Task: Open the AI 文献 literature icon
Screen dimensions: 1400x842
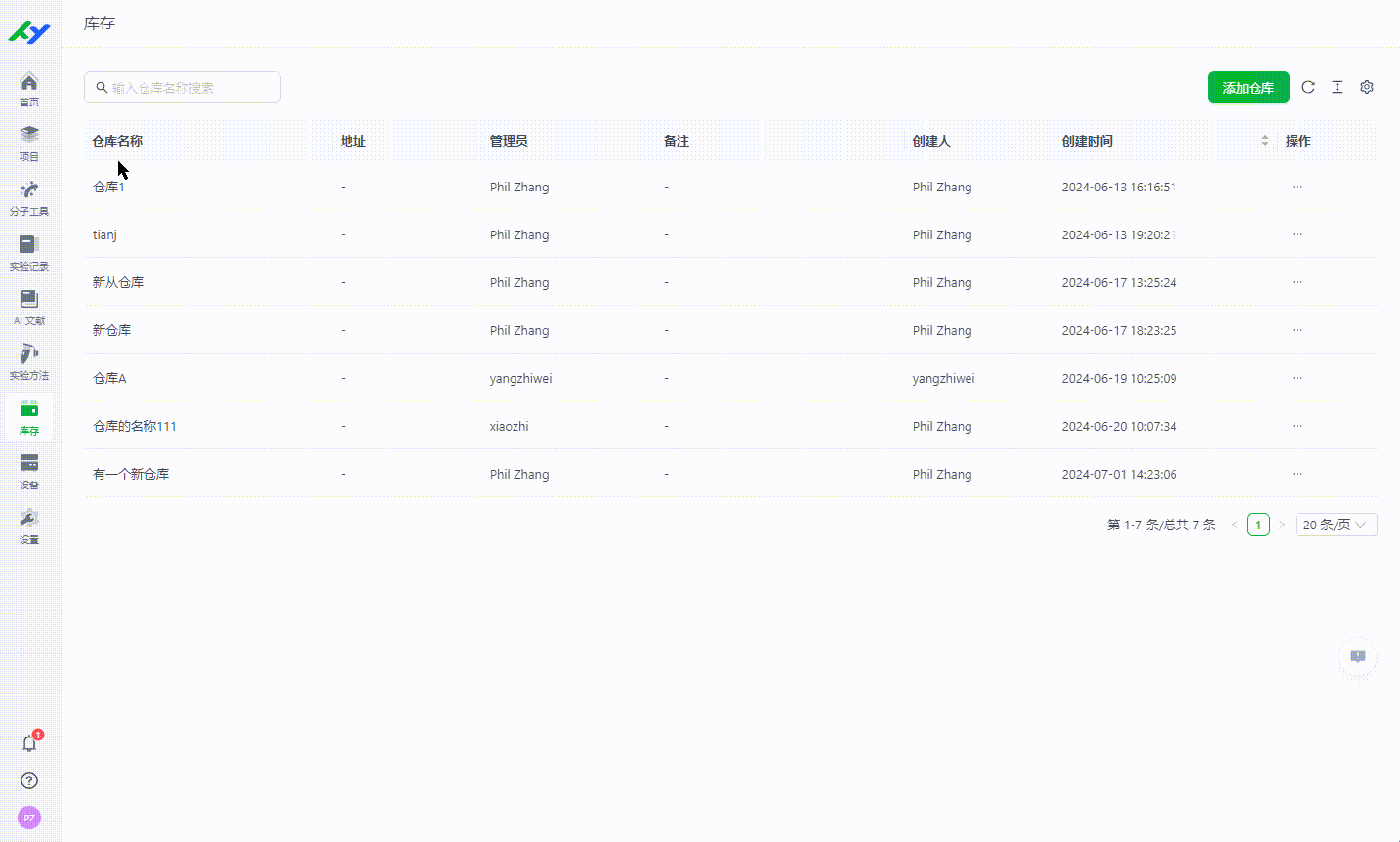Action: [x=29, y=307]
